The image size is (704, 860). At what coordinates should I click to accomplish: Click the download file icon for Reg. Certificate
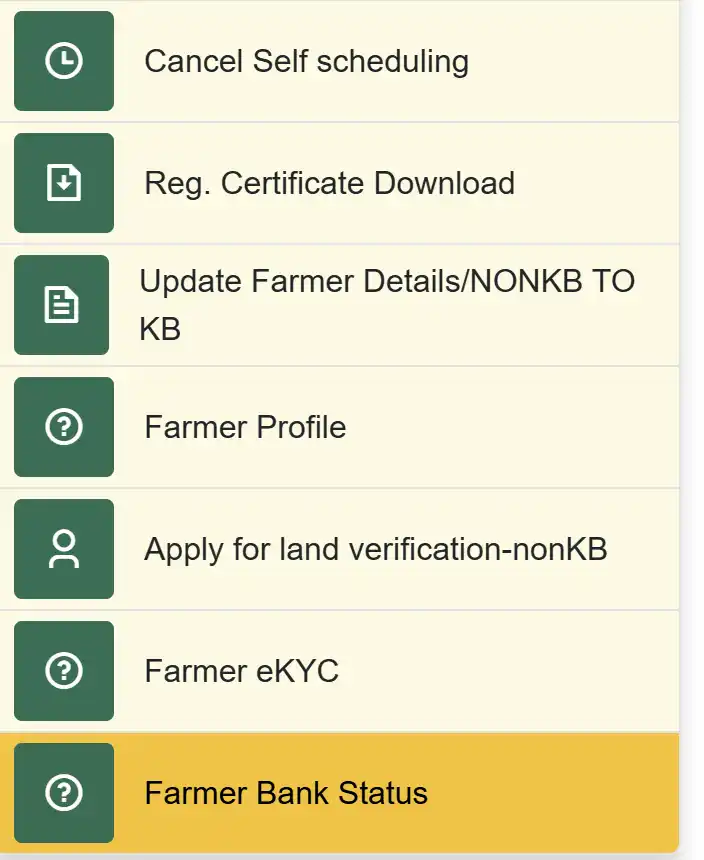coord(64,183)
